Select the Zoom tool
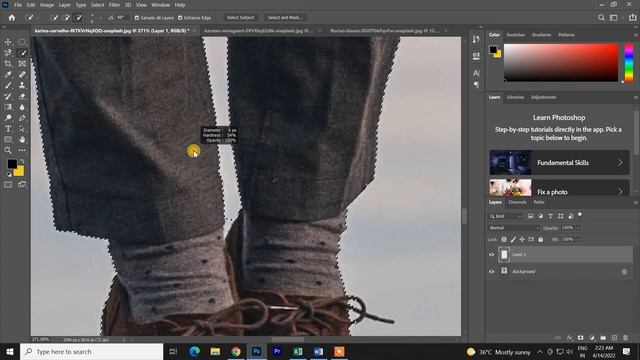640x360 pixels. [x=8, y=150]
